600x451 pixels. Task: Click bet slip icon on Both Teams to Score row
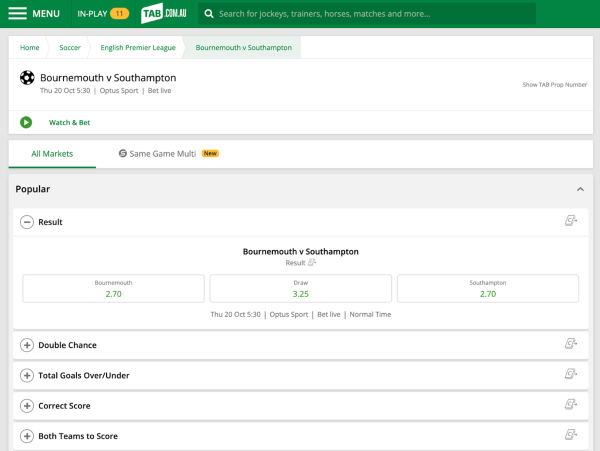571,435
